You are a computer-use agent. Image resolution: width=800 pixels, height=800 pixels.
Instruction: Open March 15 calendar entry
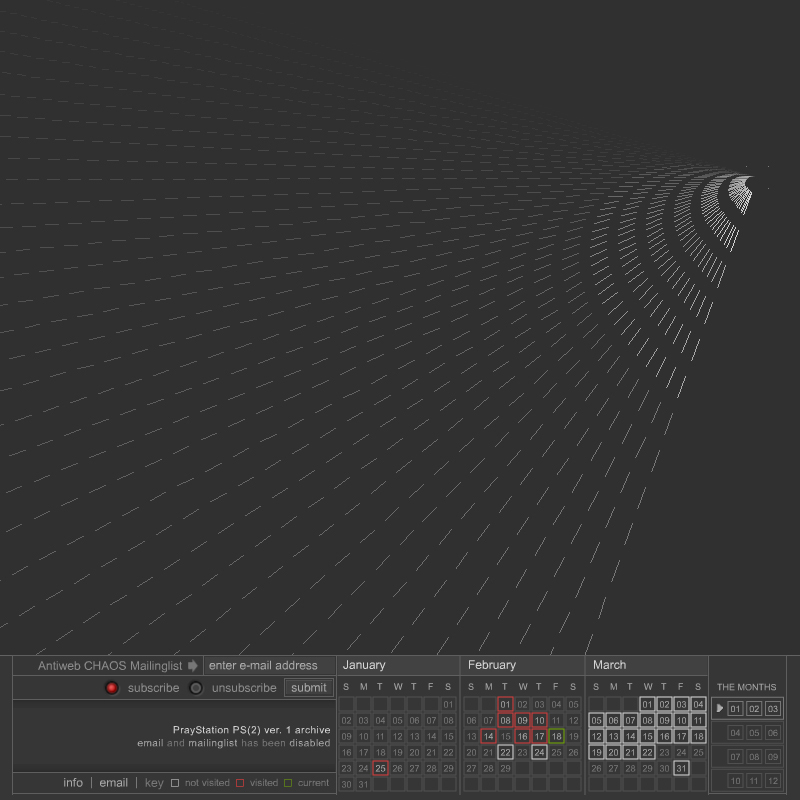[647, 737]
